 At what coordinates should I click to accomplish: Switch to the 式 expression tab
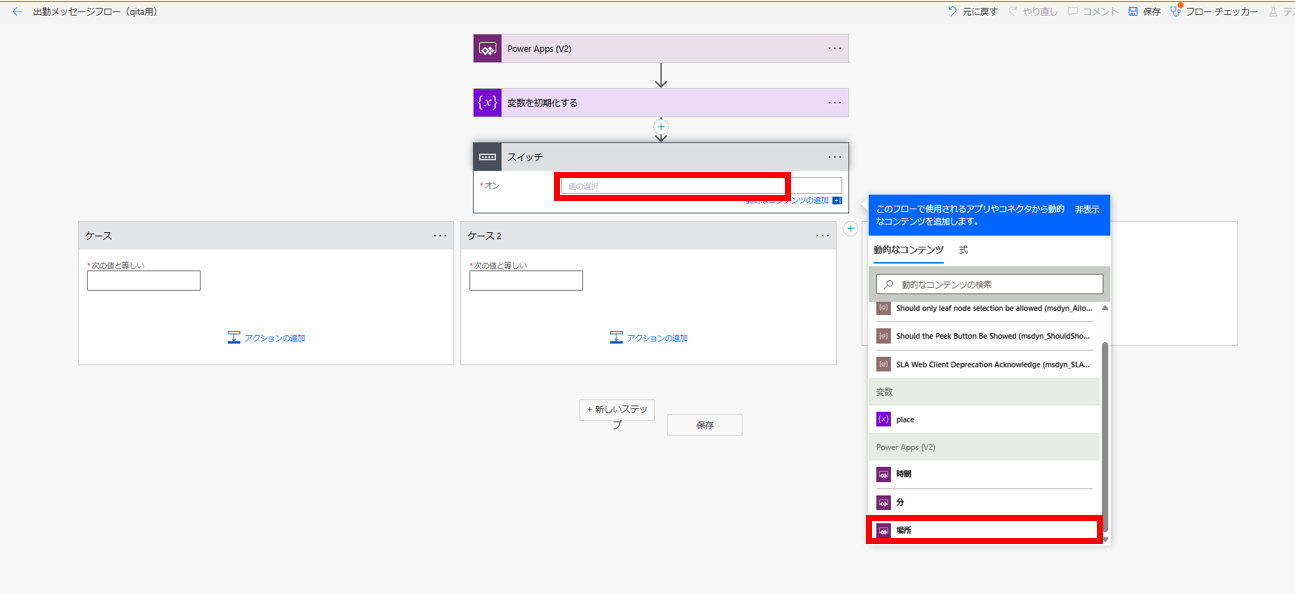coord(964,250)
